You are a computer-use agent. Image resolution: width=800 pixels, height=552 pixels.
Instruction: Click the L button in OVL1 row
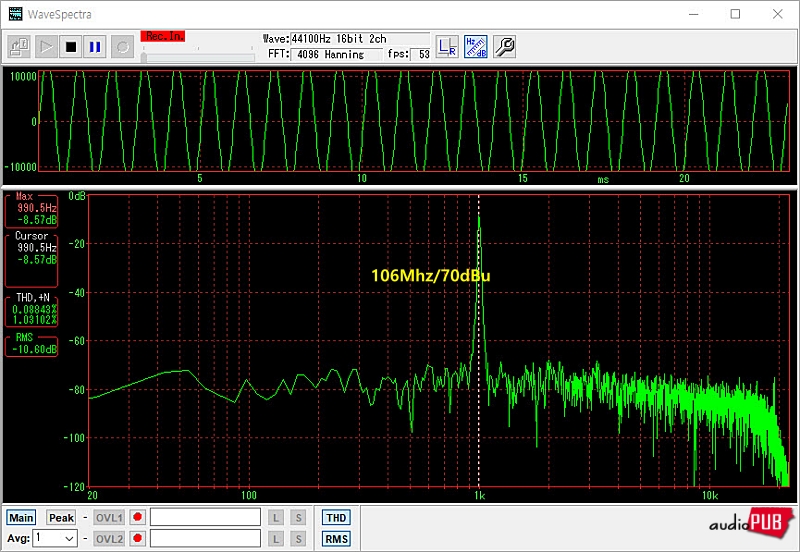277,518
